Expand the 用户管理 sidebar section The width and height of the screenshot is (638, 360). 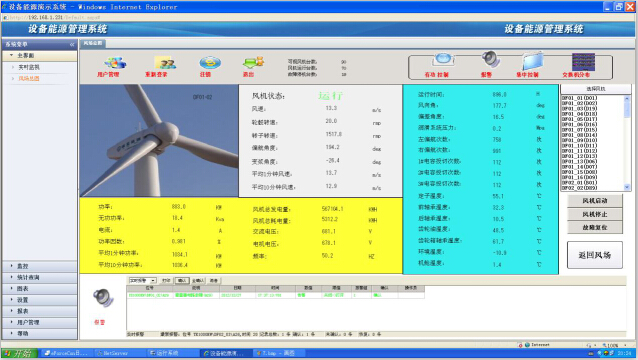click(39, 322)
